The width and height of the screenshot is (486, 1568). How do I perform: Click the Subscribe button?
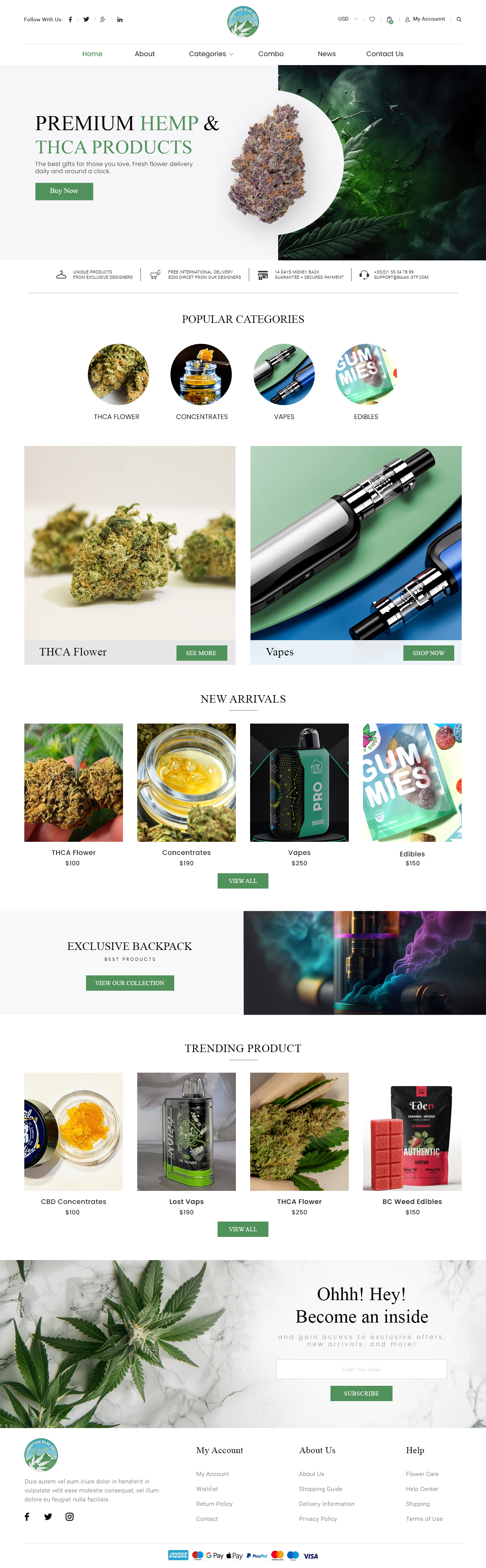click(361, 1393)
